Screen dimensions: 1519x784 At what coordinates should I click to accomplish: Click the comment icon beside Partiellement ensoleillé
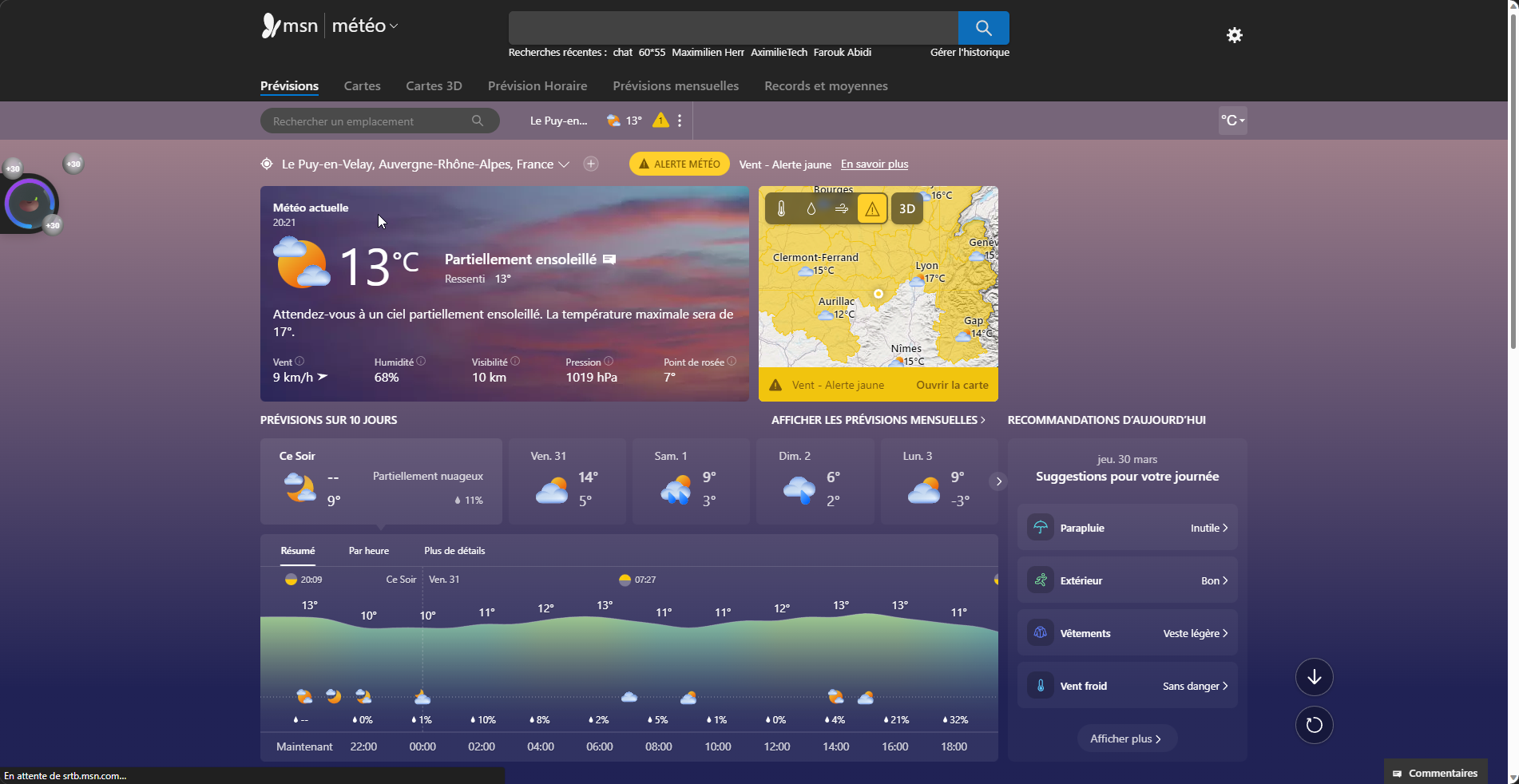609,259
